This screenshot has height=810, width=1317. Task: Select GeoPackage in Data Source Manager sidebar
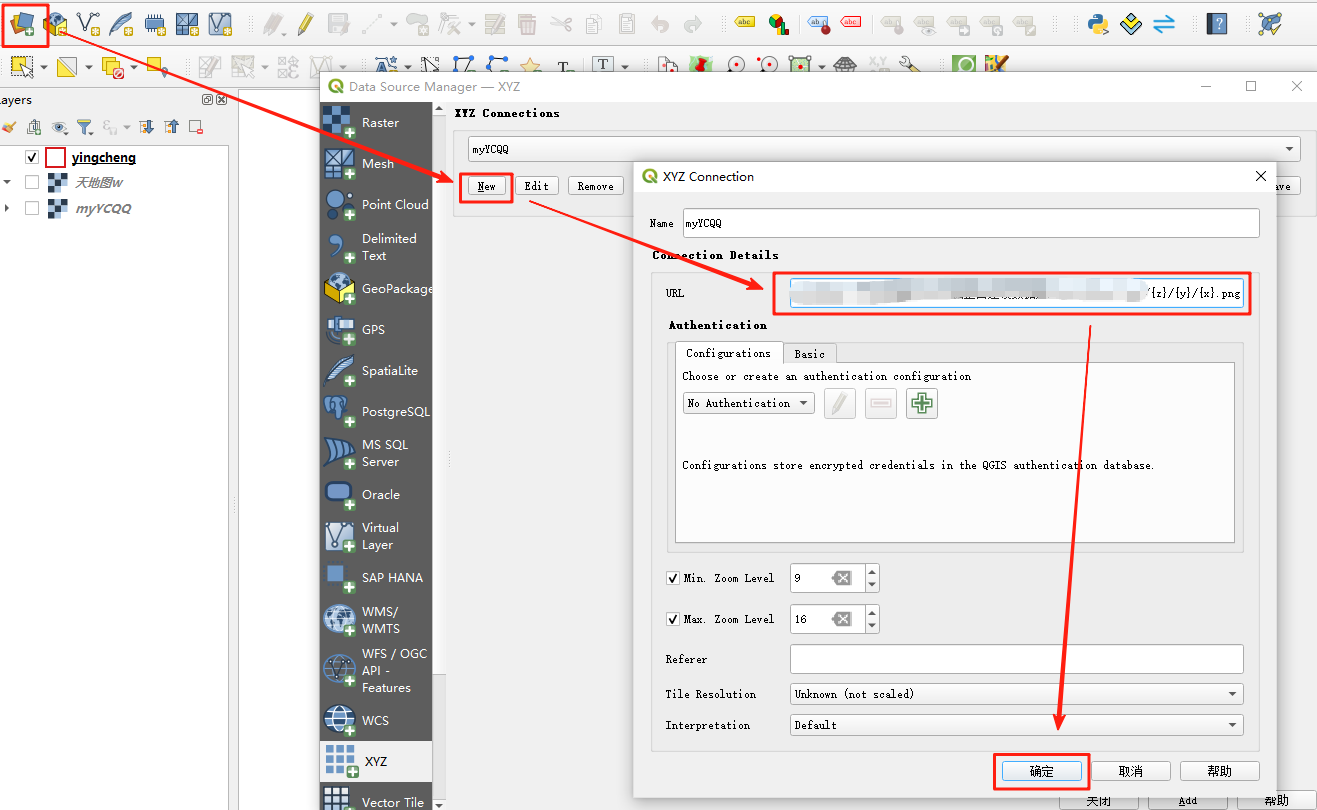point(376,289)
